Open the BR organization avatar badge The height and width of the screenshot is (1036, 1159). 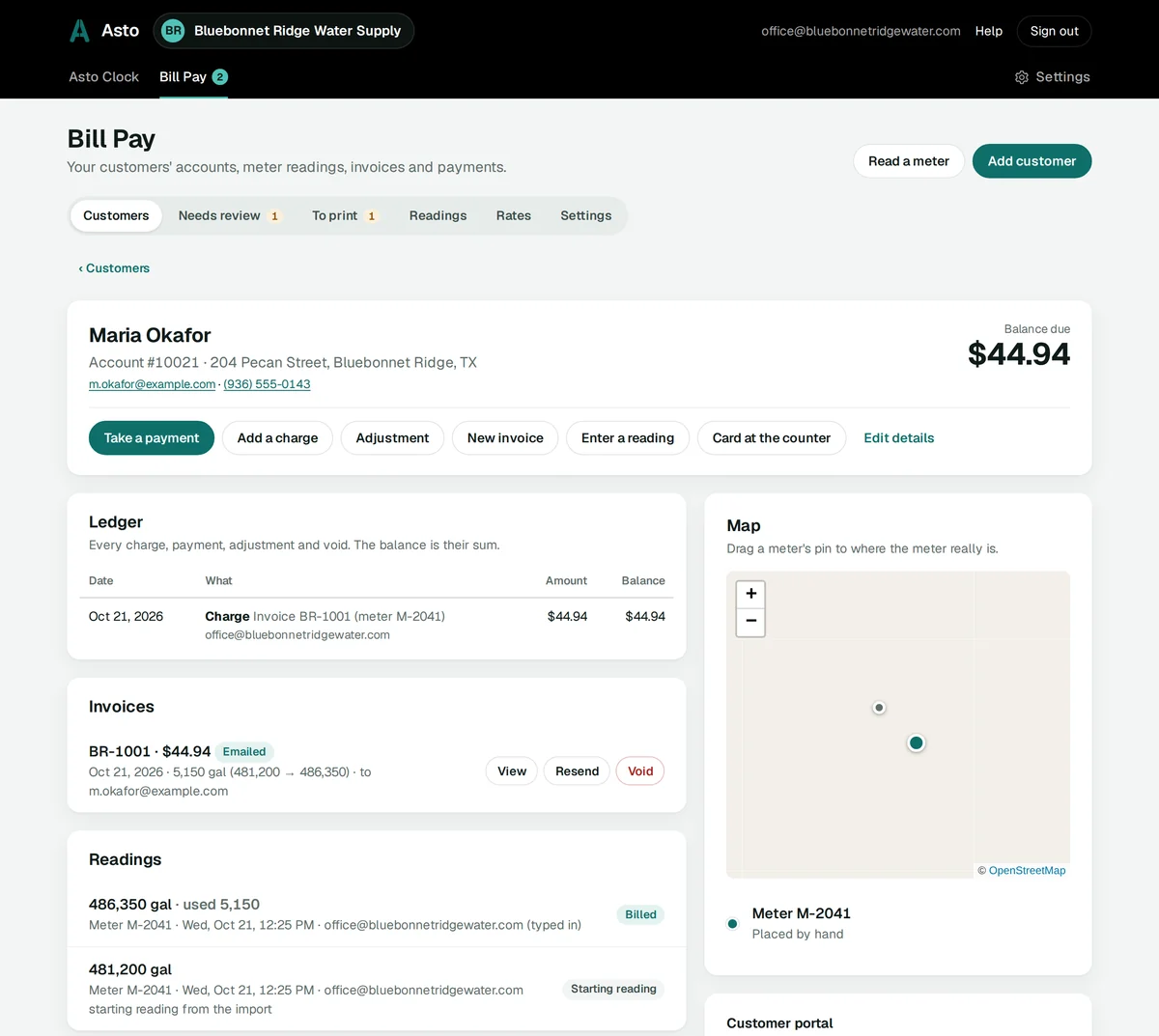173,31
